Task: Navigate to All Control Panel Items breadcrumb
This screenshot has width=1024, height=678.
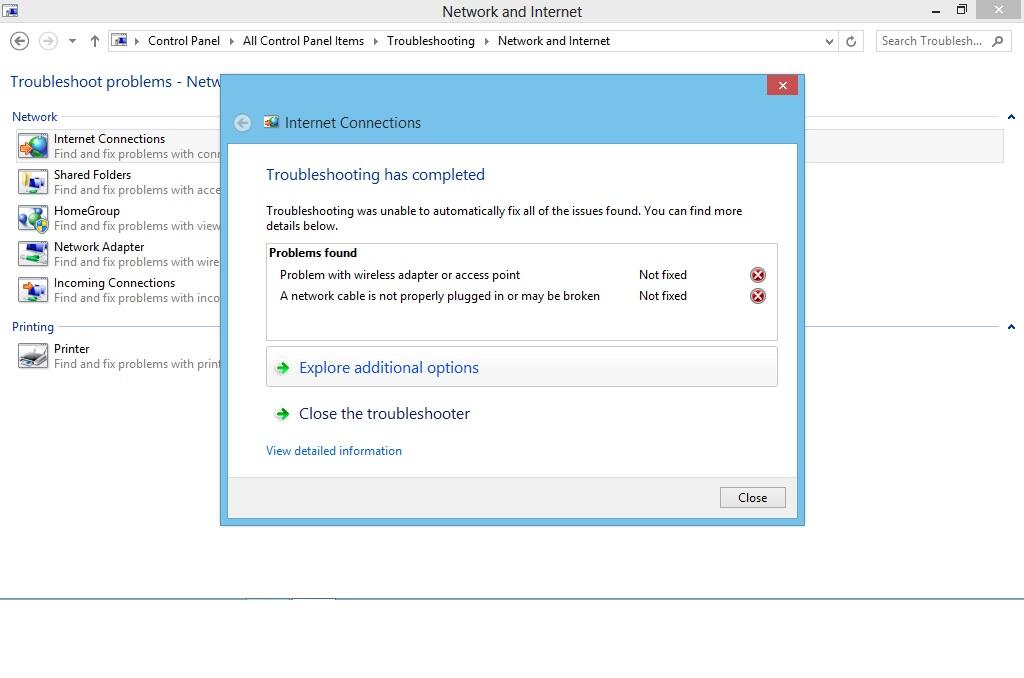Action: point(303,40)
